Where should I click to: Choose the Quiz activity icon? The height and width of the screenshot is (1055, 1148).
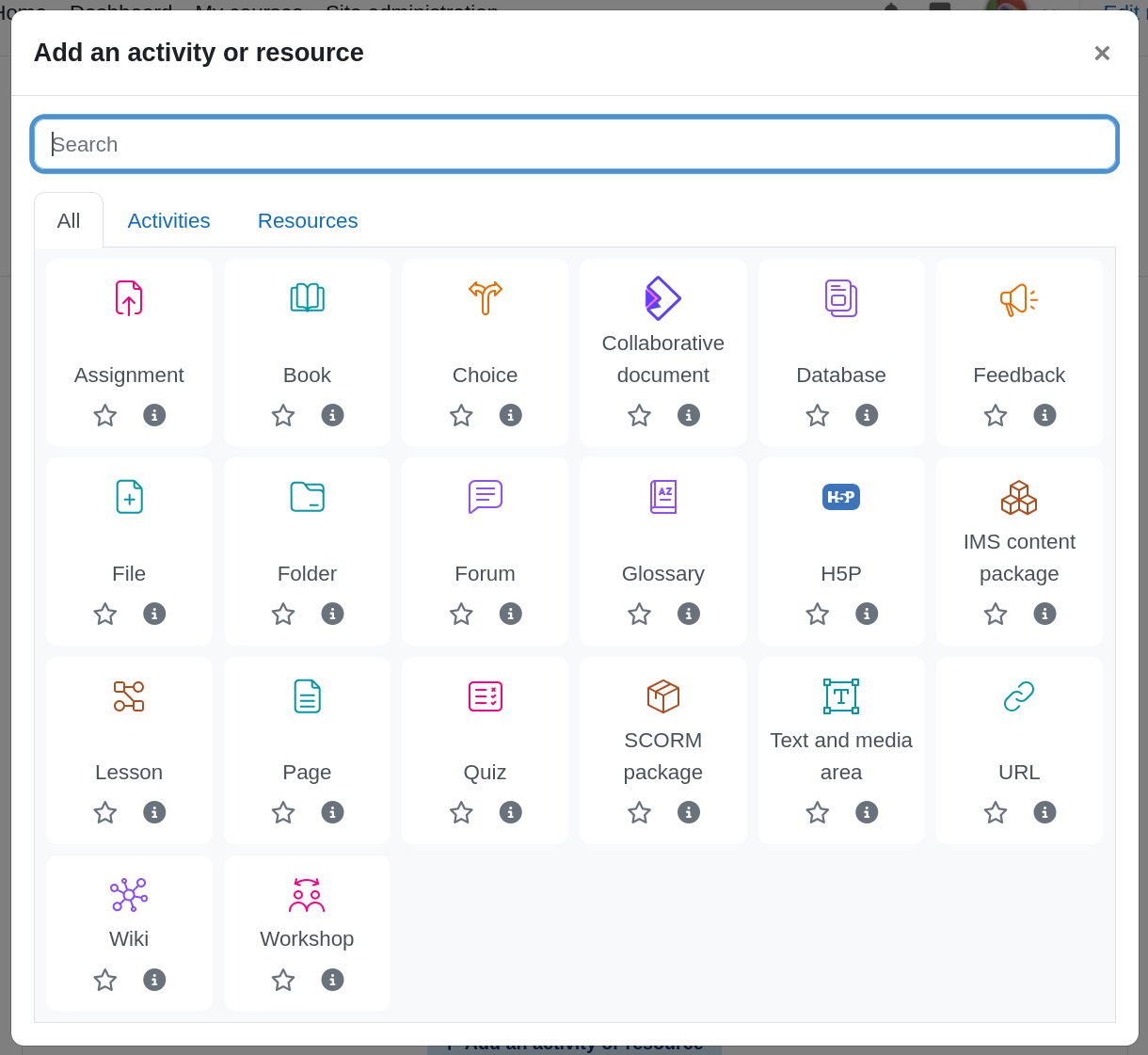(x=485, y=696)
